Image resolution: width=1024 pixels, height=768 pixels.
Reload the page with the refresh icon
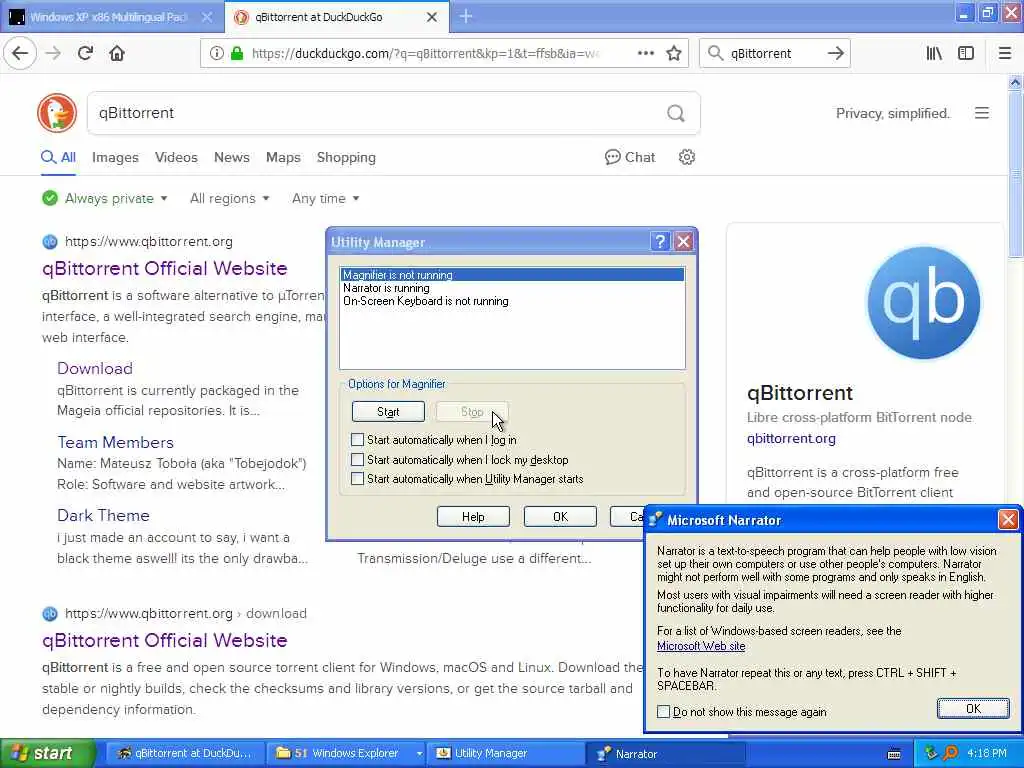(x=85, y=53)
